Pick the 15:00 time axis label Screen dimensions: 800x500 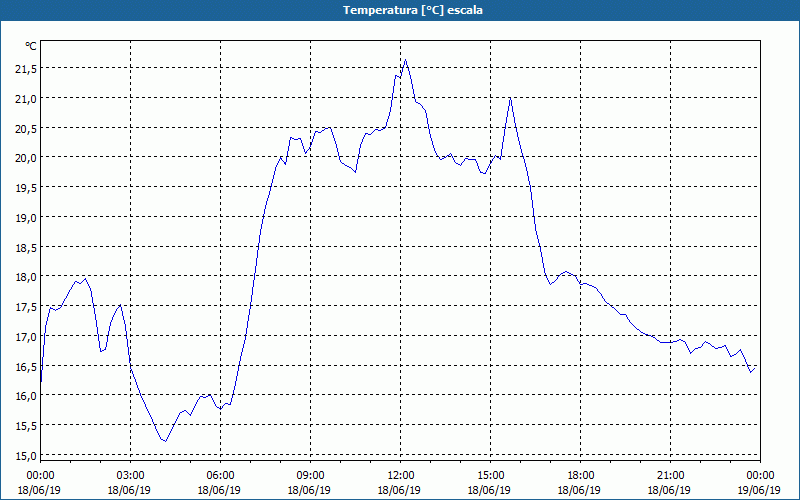(x=490, y=476)
